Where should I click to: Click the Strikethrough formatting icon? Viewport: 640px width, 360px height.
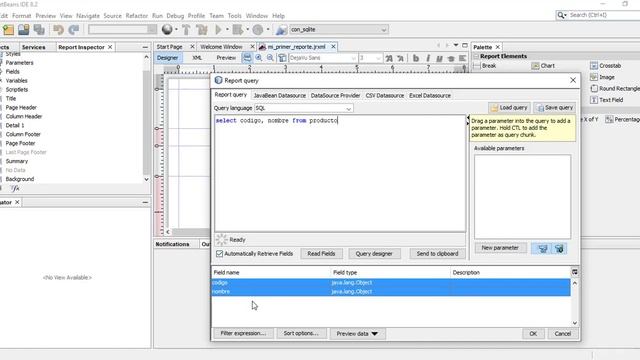click(x=451, y=58)
